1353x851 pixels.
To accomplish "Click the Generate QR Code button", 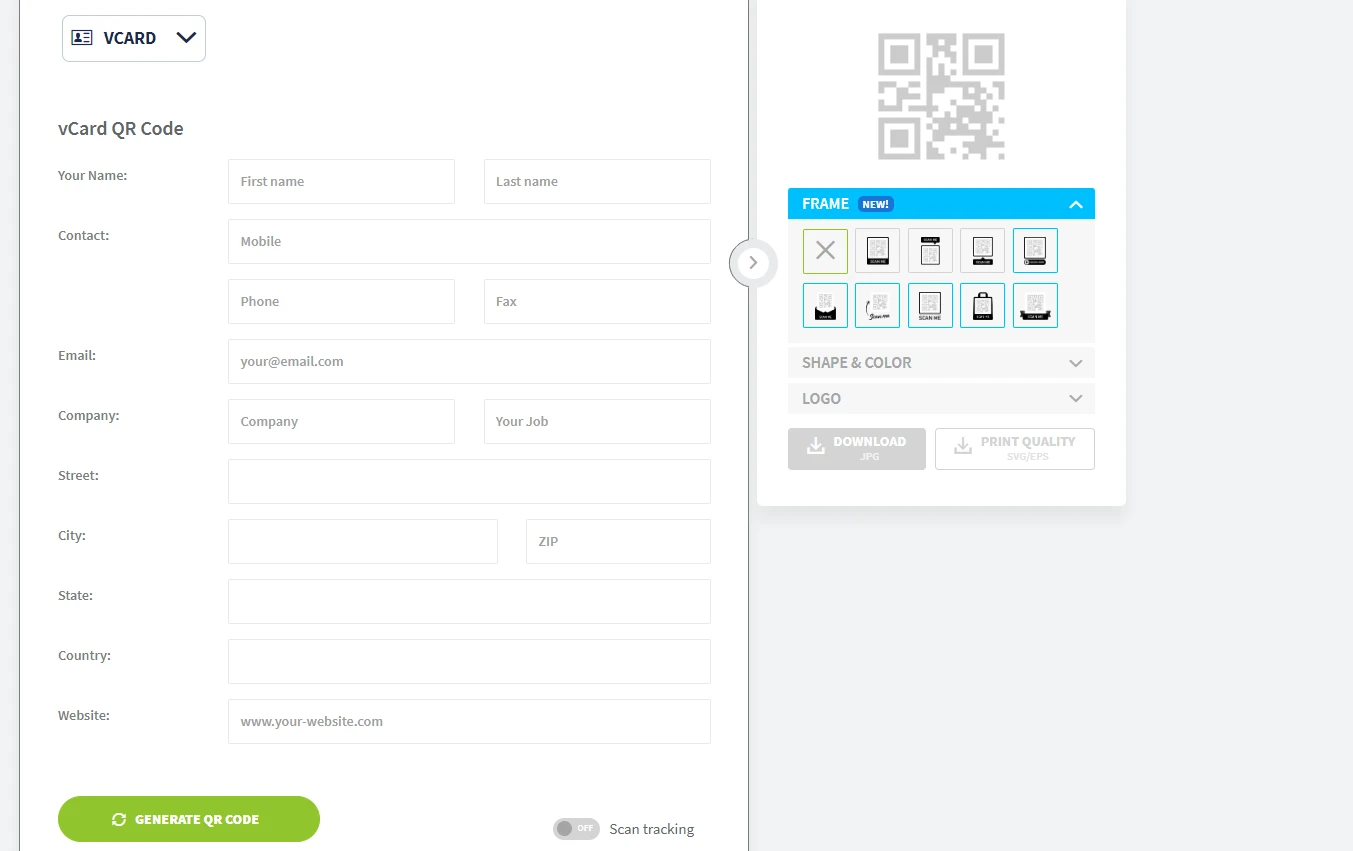I will 189,819.
